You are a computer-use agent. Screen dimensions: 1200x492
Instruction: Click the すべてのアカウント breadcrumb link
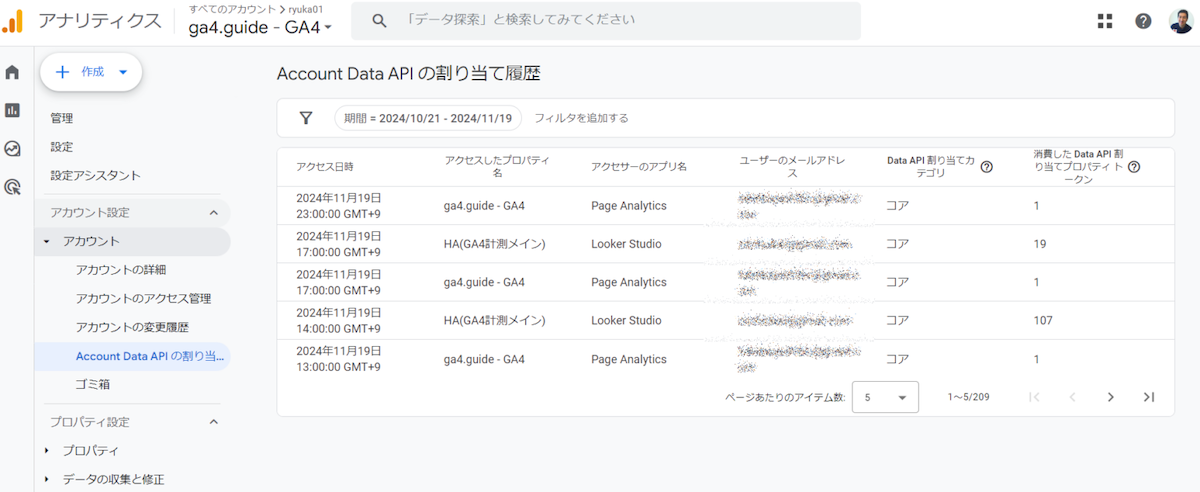(232, 9)
